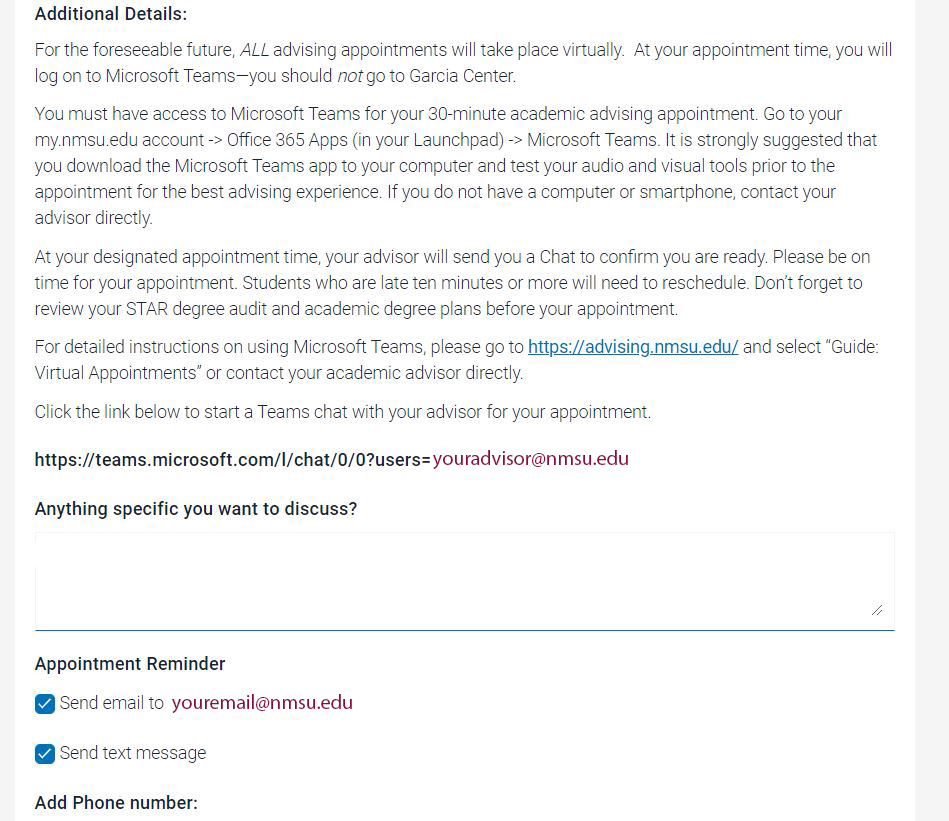Uncheck the Send email reminder checkbox
949x821 pixels.
pyautogui.click(x=45, y=704)
